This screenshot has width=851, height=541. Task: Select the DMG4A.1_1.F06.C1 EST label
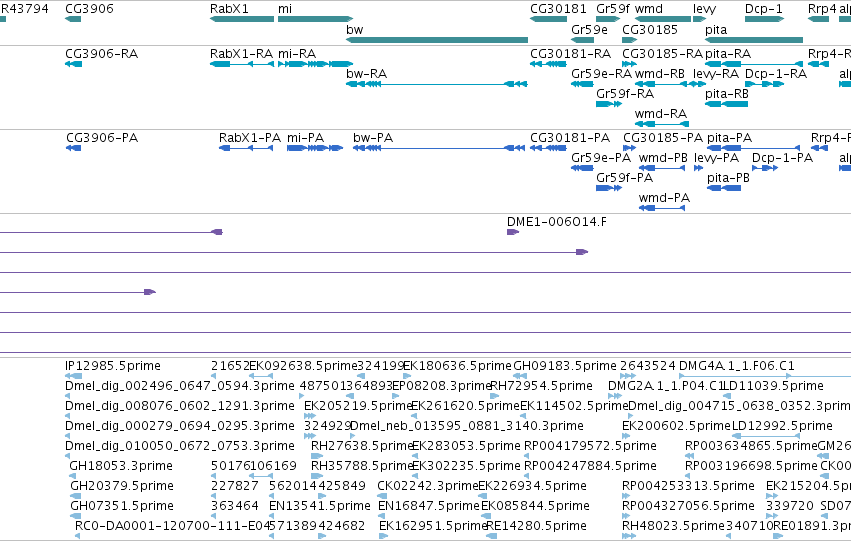click(737, 366)
